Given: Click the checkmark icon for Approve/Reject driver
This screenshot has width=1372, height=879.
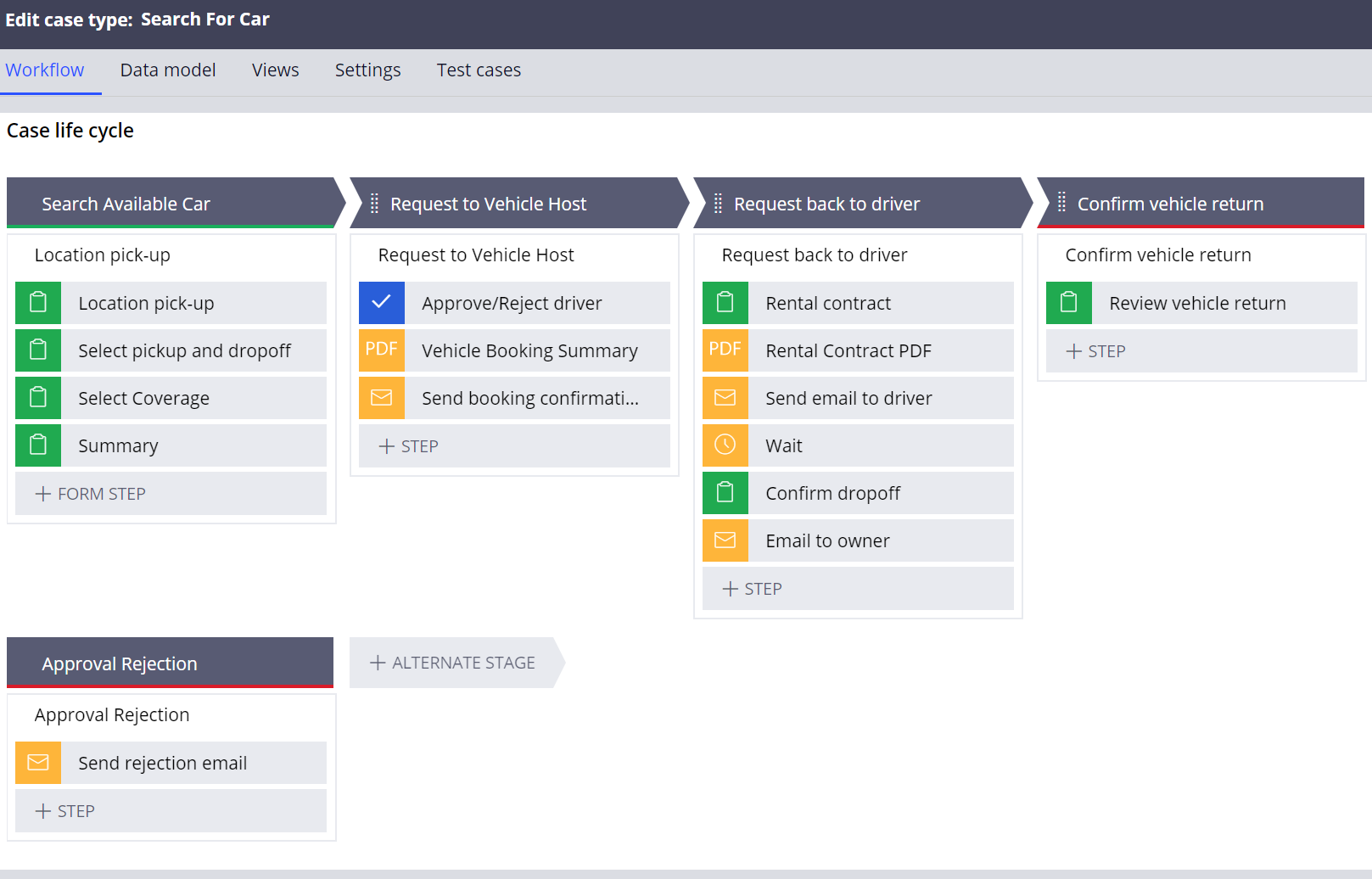Looking at the screenshot, I should click(382, 303).
